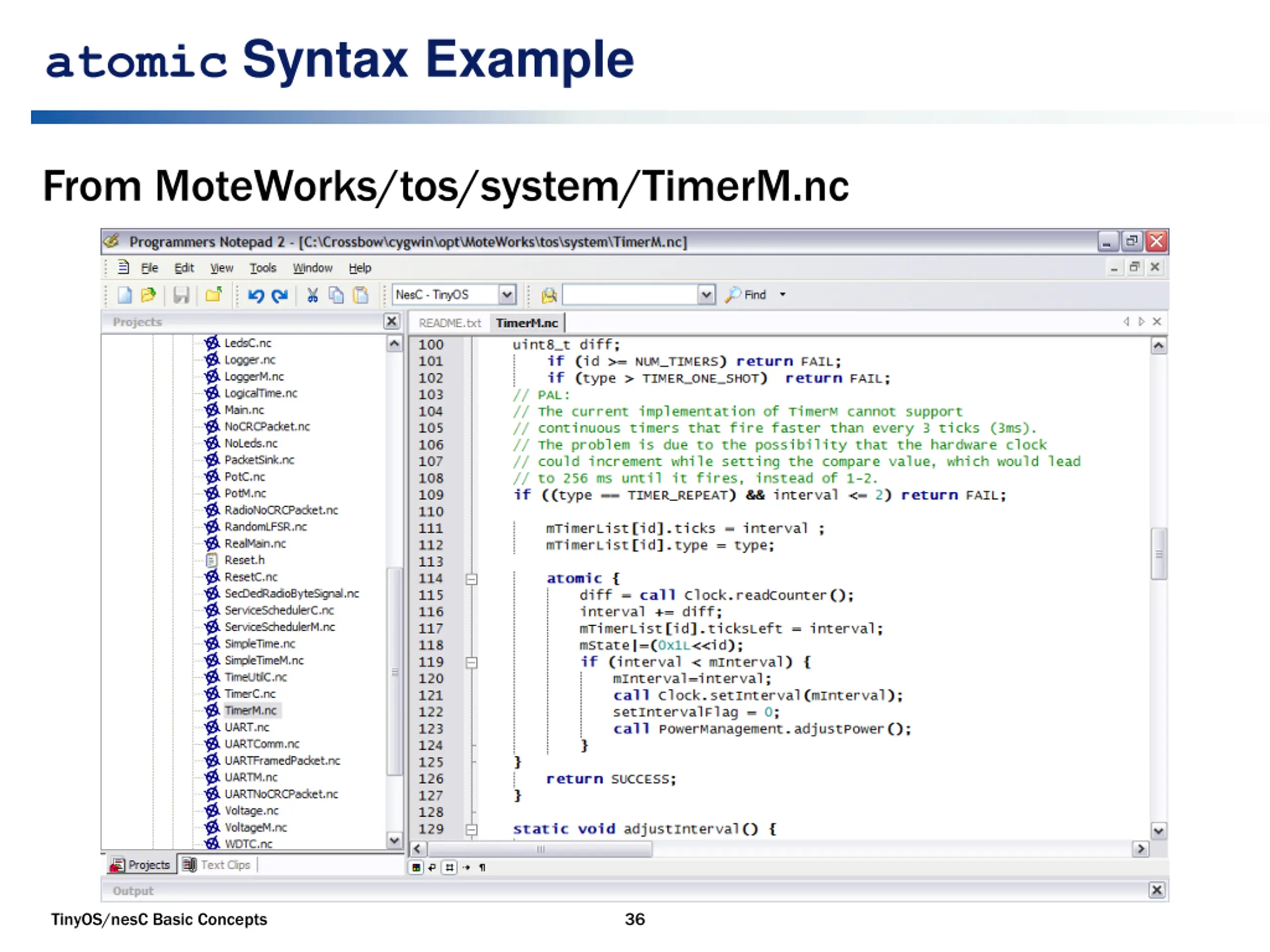Click the document icon left of File menu
Screen dimensions: 1270x952
(124, 267)
